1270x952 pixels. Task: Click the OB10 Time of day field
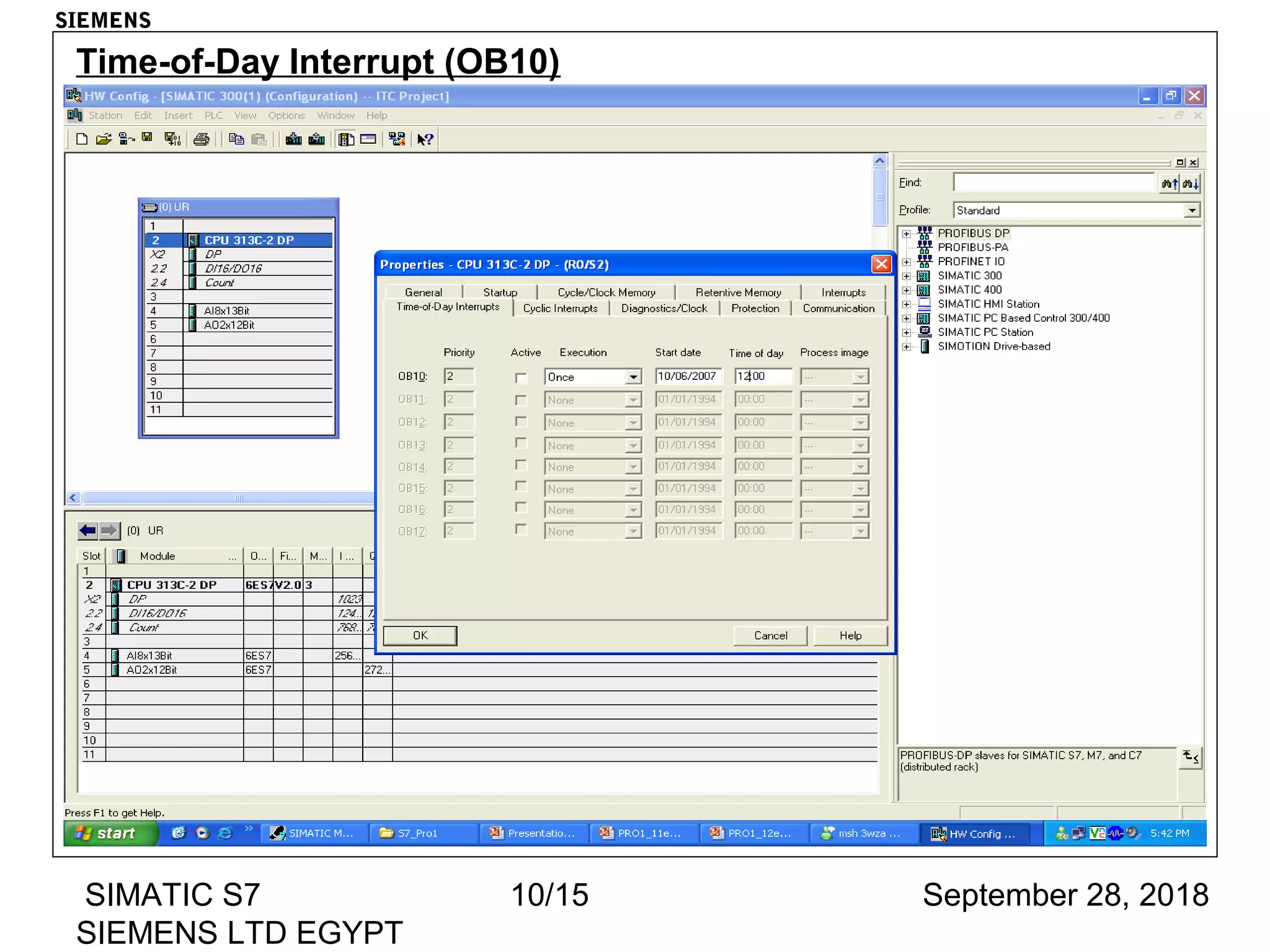click(763, 376)
